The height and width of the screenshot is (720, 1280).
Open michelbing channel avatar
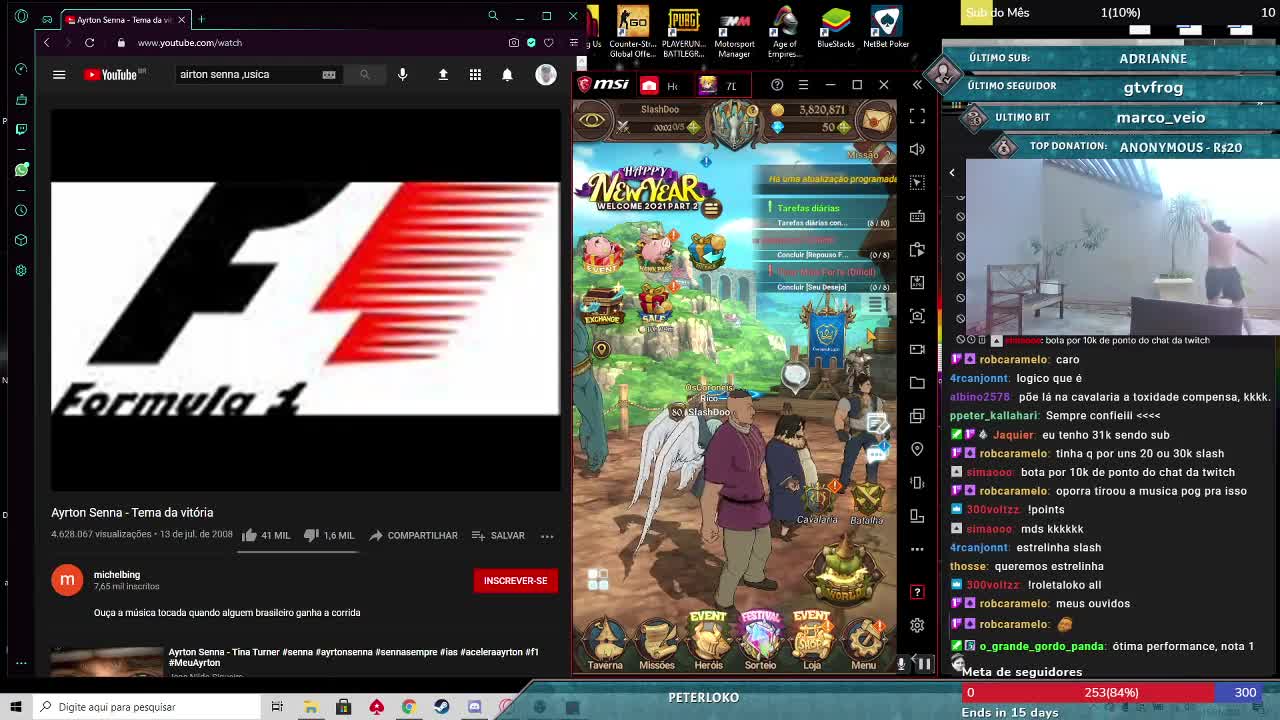pos(67,580)
